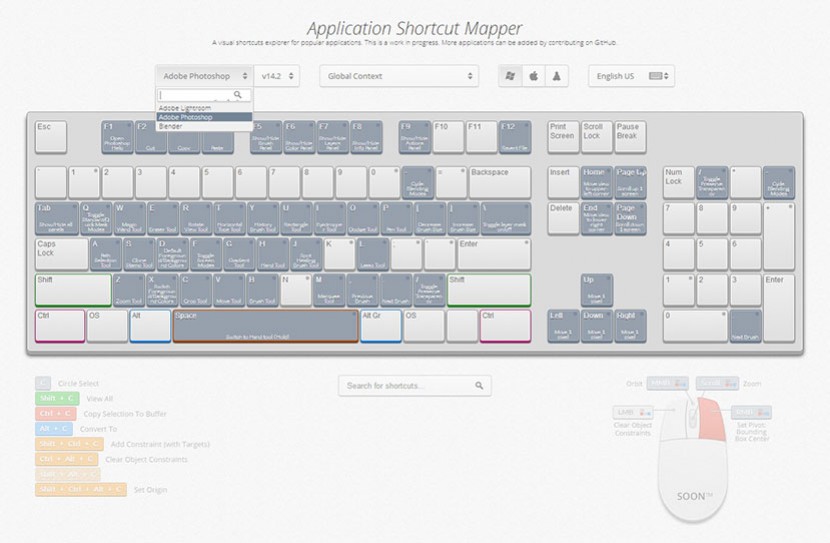Click the Esc key

pos(51,137)
